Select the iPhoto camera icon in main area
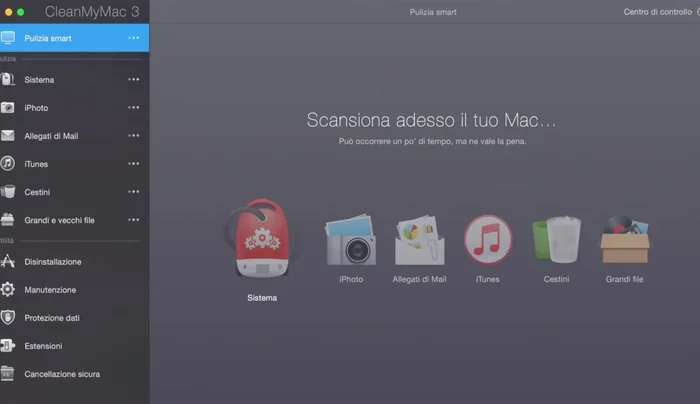Image resolution: width=700 pixels, height=404 pixels. (351, 240)
